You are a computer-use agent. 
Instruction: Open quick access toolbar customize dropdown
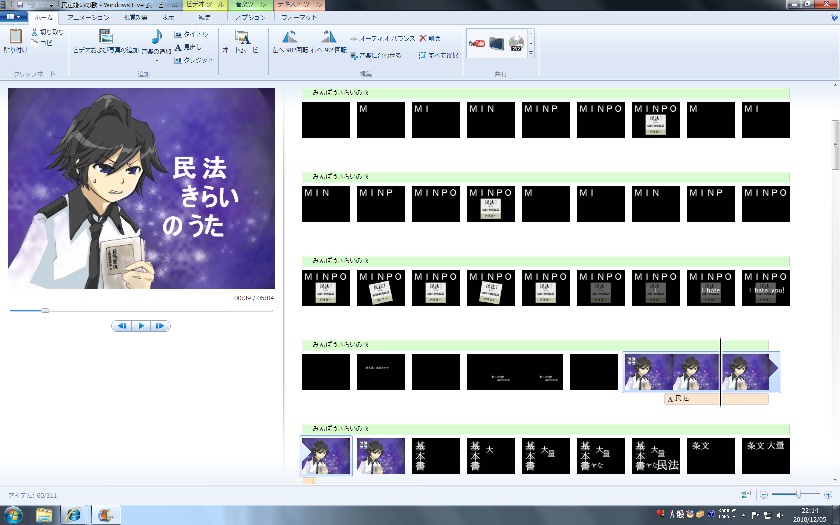(x=51, y=5)
